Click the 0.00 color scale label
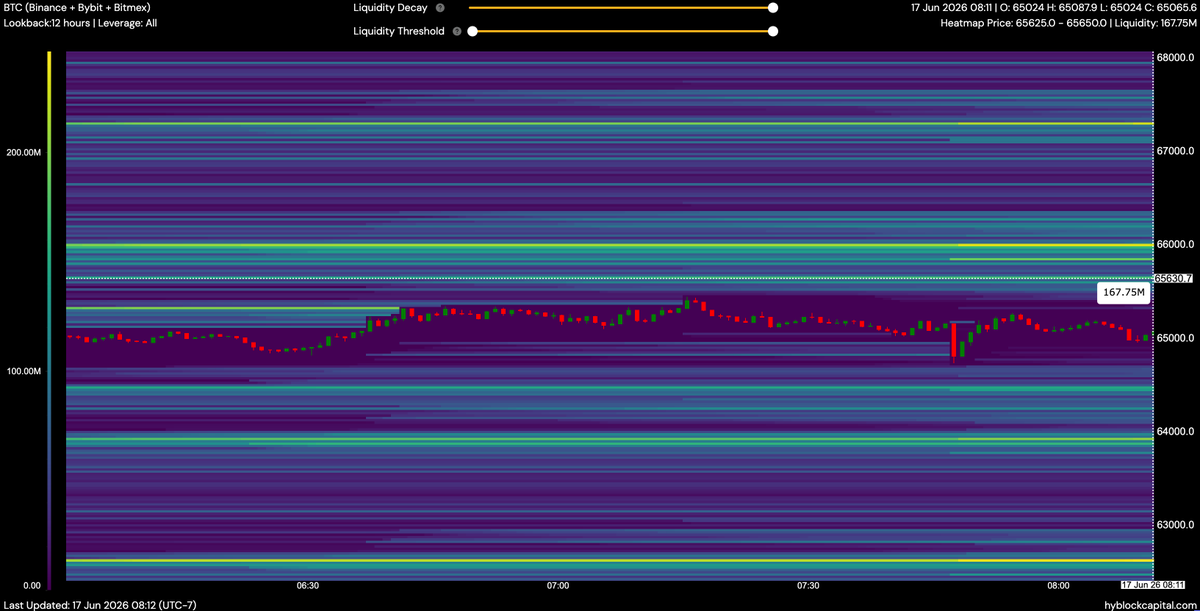 (x=32, y=585)
